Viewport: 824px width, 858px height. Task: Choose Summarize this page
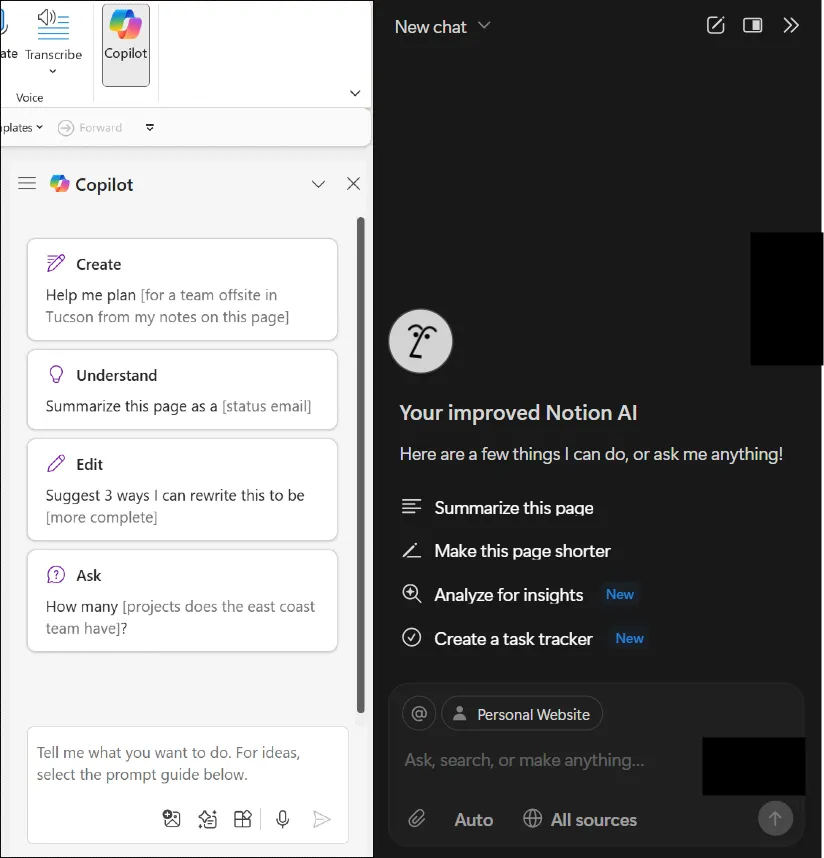(497, 507)
